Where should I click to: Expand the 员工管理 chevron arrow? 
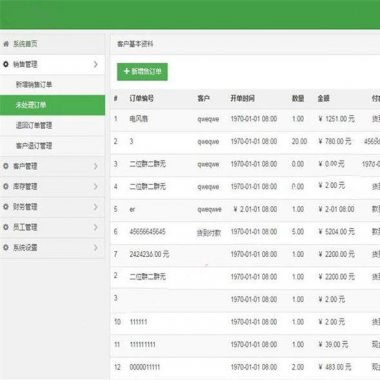coord(96,227)
